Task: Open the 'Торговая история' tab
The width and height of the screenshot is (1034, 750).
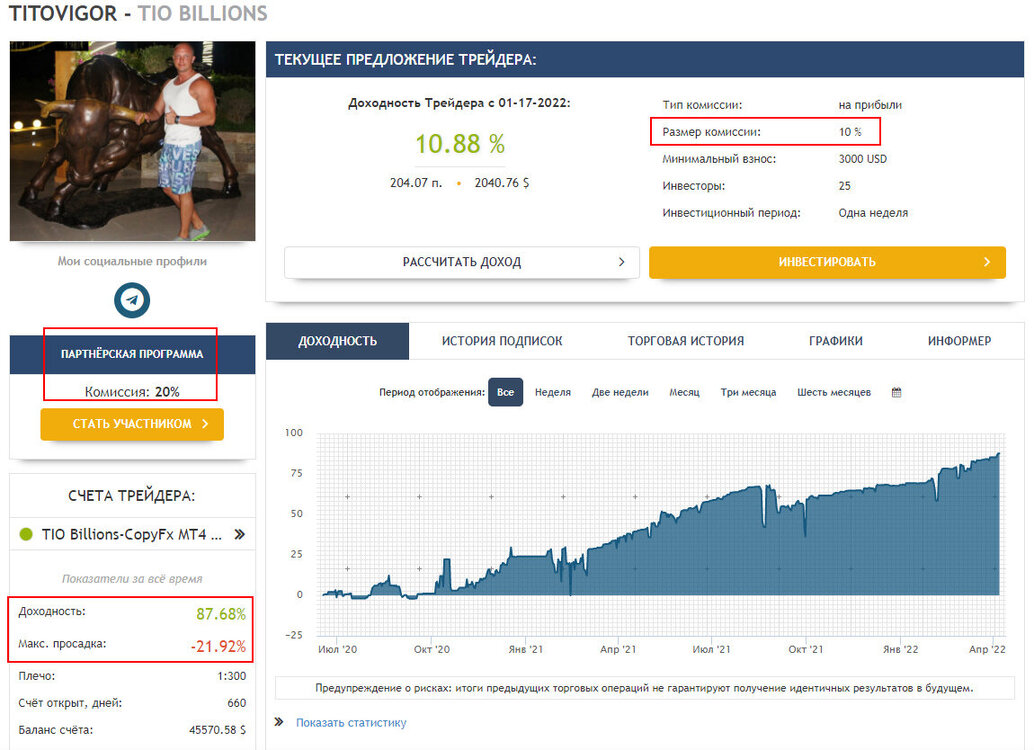Action: tap(686, 341)
